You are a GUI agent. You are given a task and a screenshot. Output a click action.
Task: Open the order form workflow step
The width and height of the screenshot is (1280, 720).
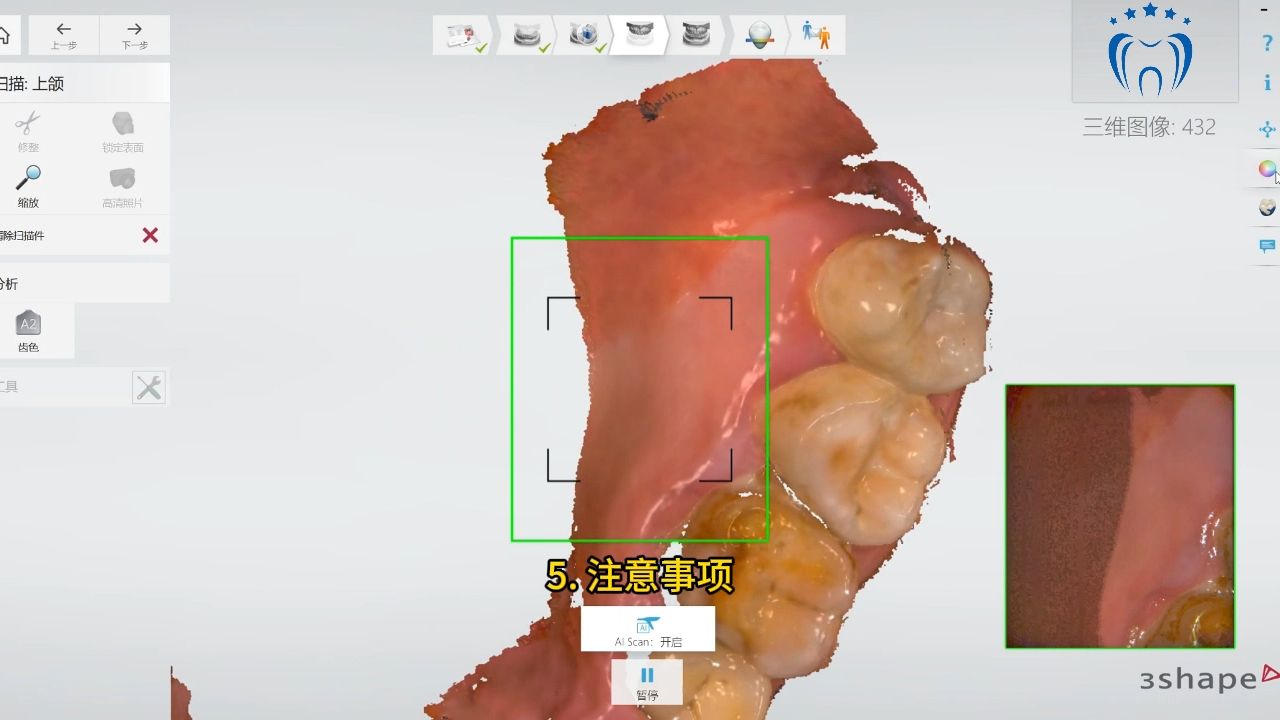click(x=463, y=35)
